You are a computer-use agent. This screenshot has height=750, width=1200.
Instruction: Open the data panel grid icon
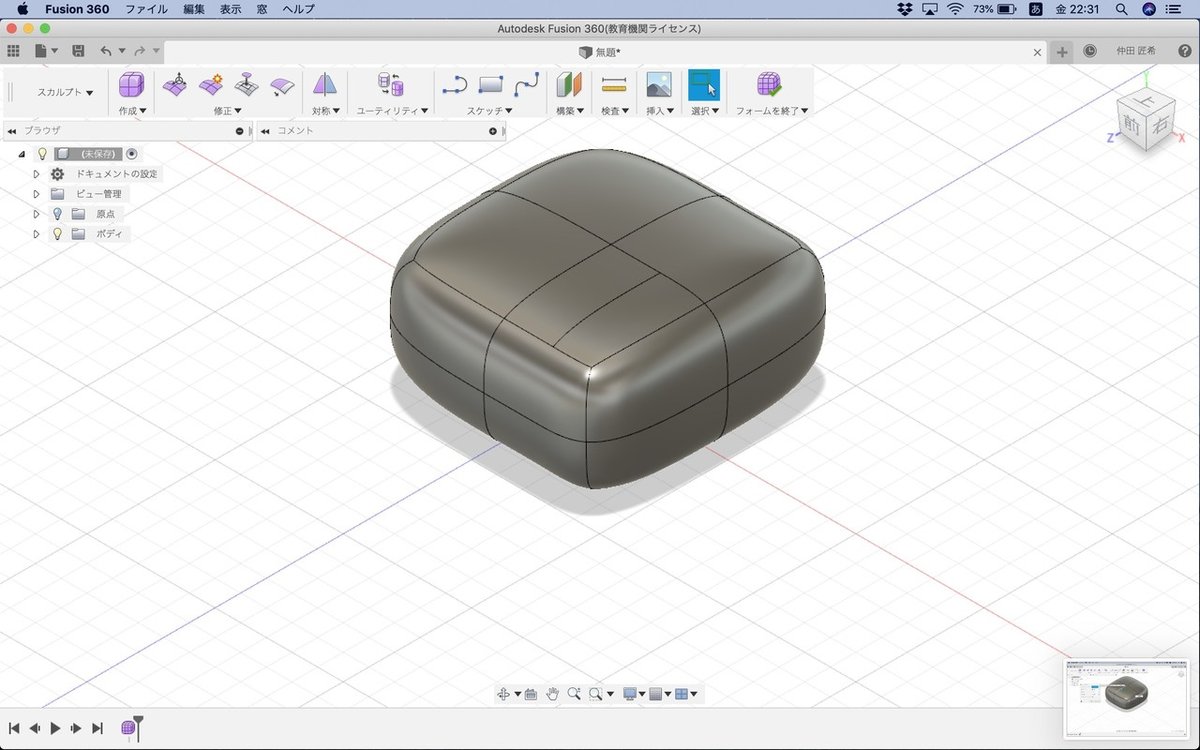coord(13,51)
